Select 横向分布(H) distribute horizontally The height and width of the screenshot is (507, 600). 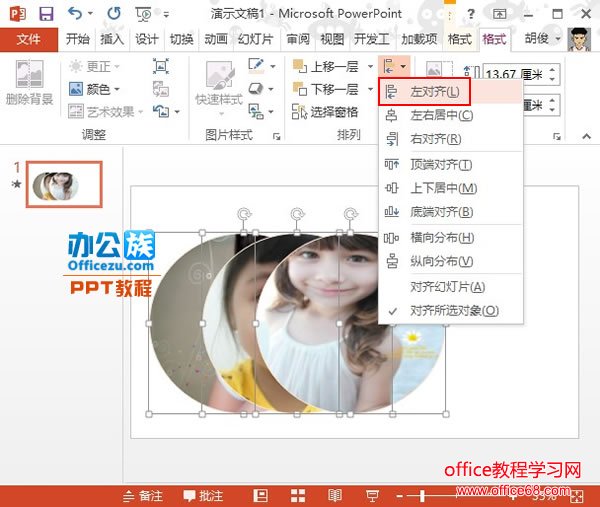click(450, 238)
